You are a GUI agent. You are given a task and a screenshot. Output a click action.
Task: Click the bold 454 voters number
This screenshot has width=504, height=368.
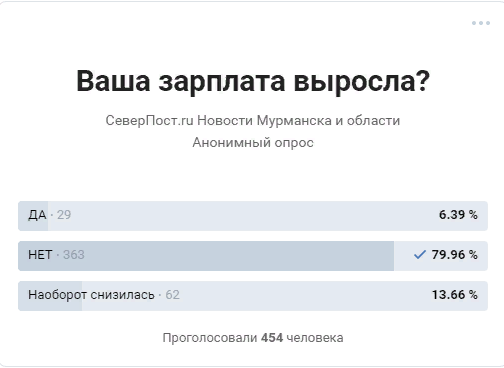(x=272, y=338)
